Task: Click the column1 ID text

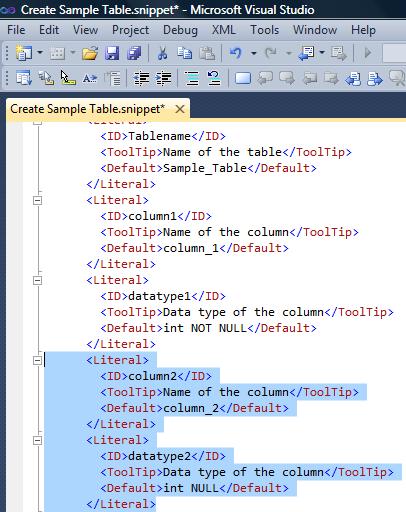Action: pos(152,216)
